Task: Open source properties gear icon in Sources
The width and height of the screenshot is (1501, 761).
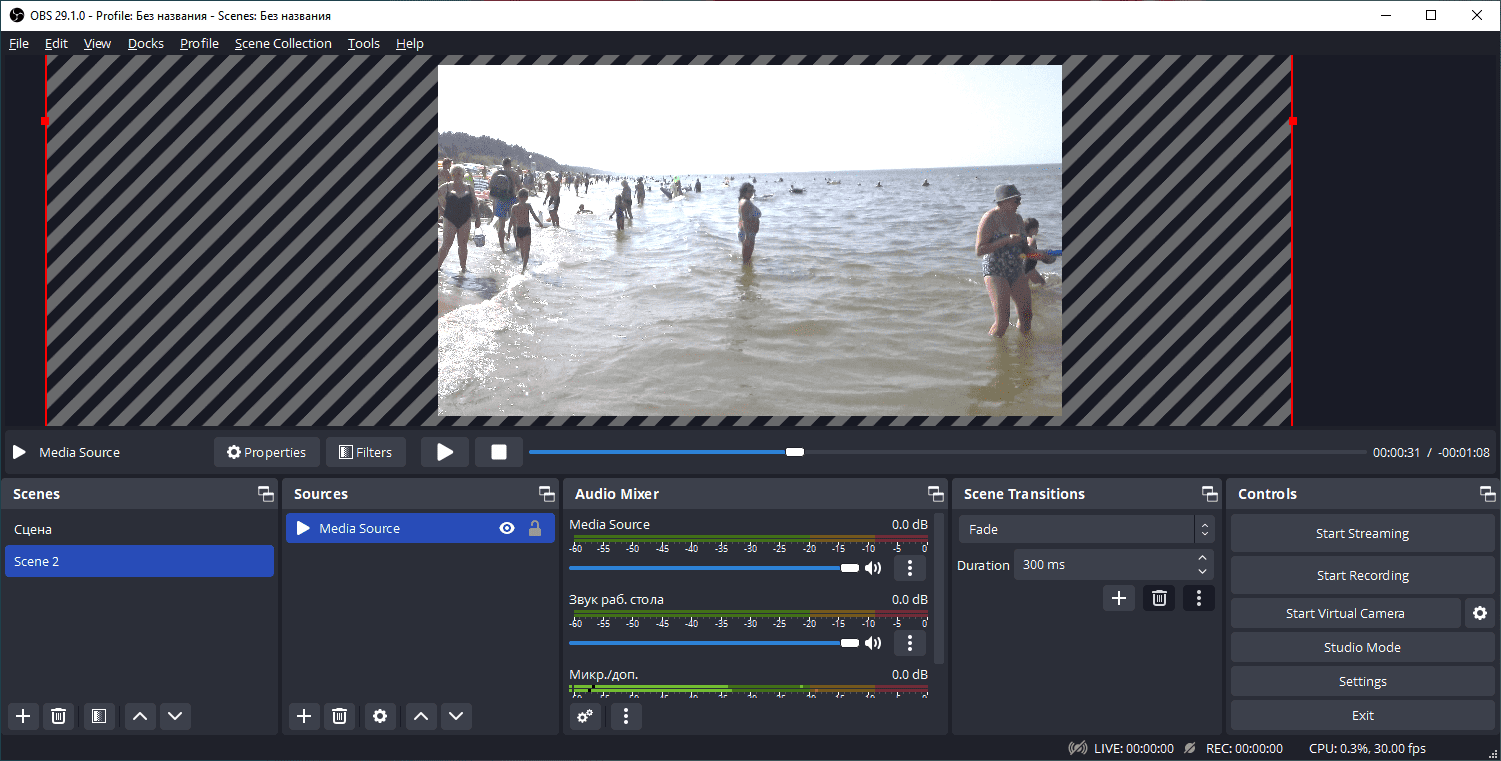Action: click(x=379, y=716)
